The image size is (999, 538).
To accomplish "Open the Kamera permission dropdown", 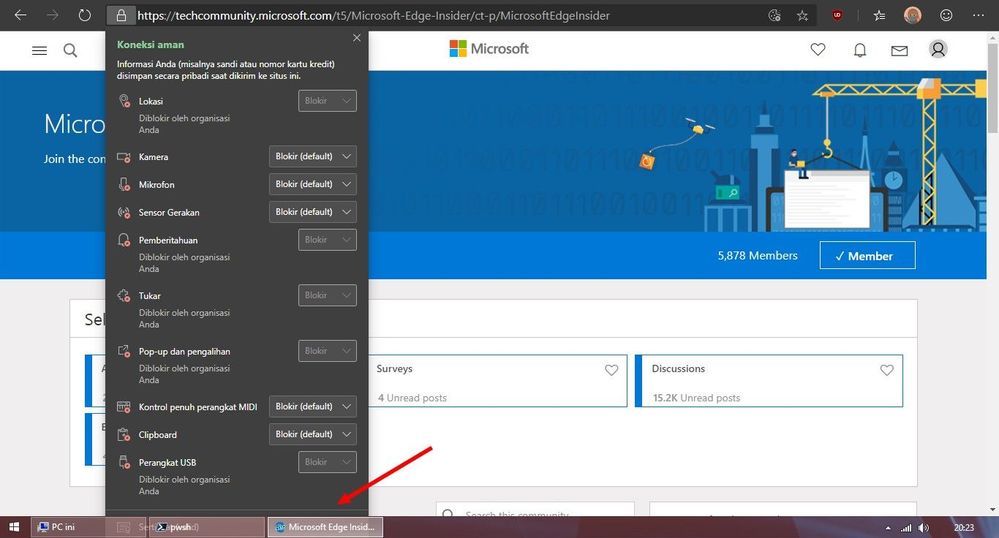I will pyautogui.click(x=313, y=156).
